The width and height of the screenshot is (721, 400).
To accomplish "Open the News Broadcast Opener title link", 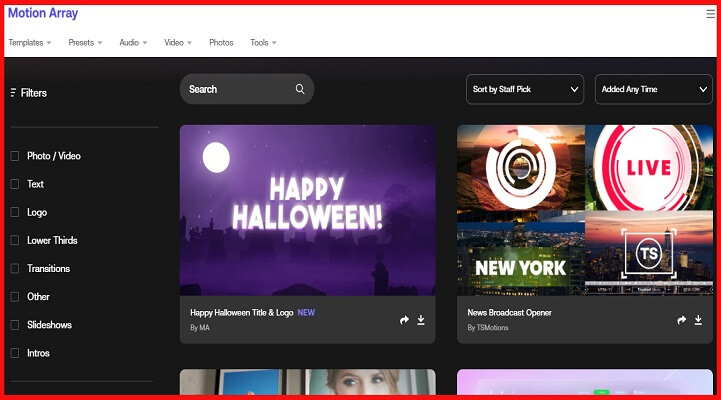I will click(509, 313).
